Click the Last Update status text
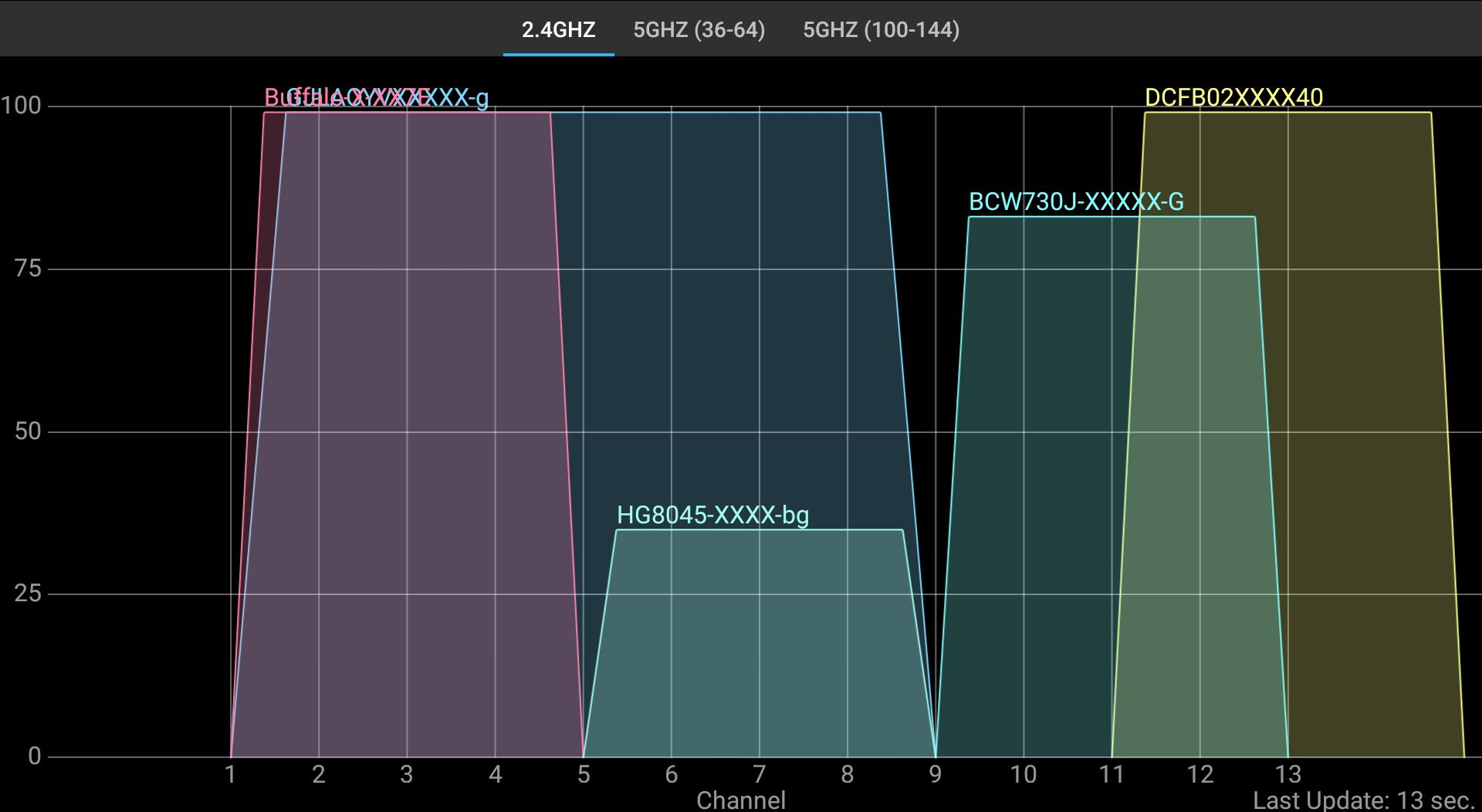The image size is (1482, 812). [1363, 800]
